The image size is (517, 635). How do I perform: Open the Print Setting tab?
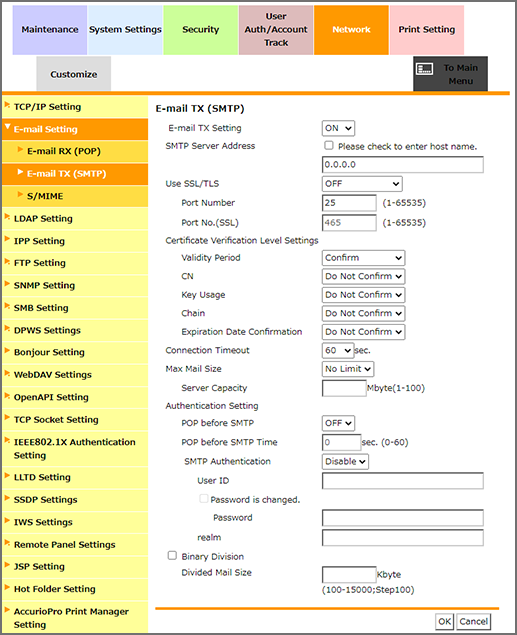point(427,30)
